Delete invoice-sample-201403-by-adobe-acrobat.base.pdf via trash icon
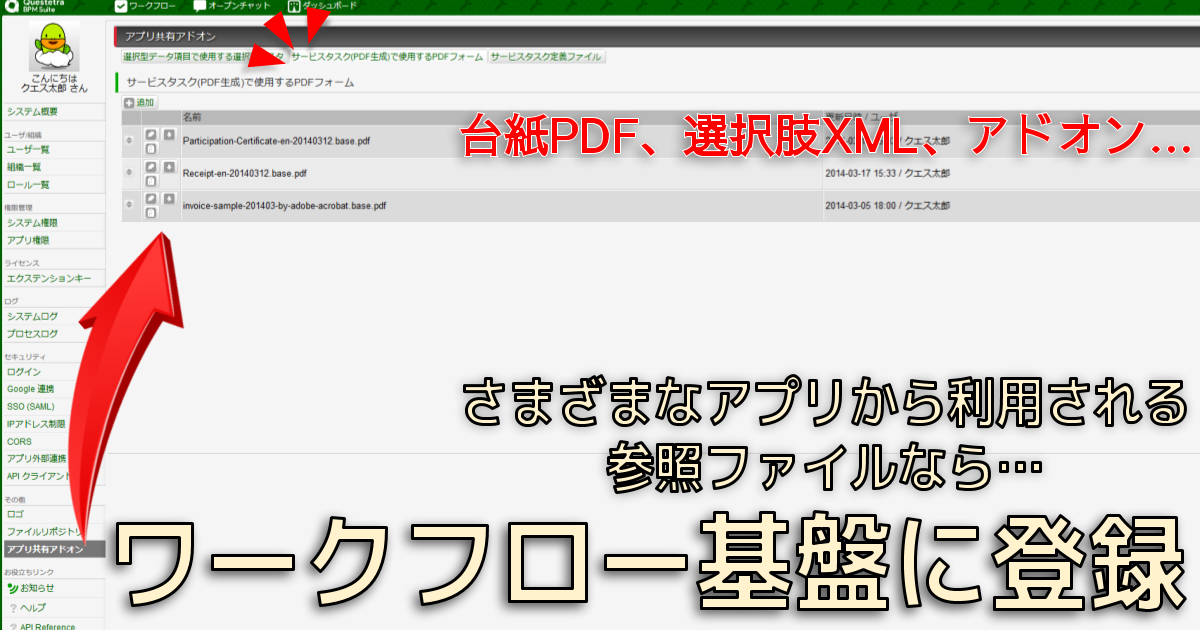1200x630 pixels. pyautogui.click(x=150, y=213)
